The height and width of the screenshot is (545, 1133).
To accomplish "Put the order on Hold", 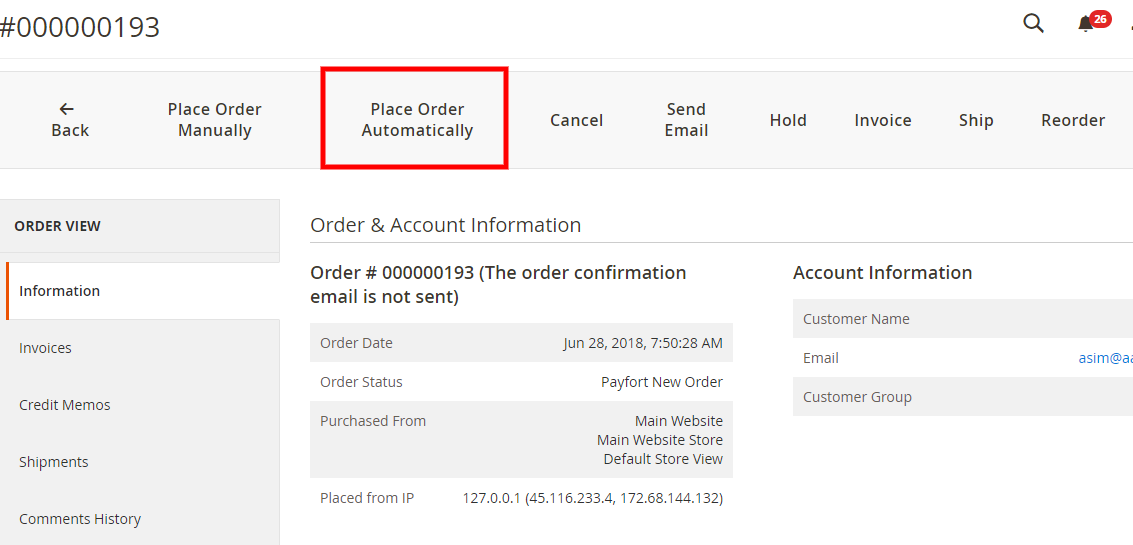I will coord(788,120).
